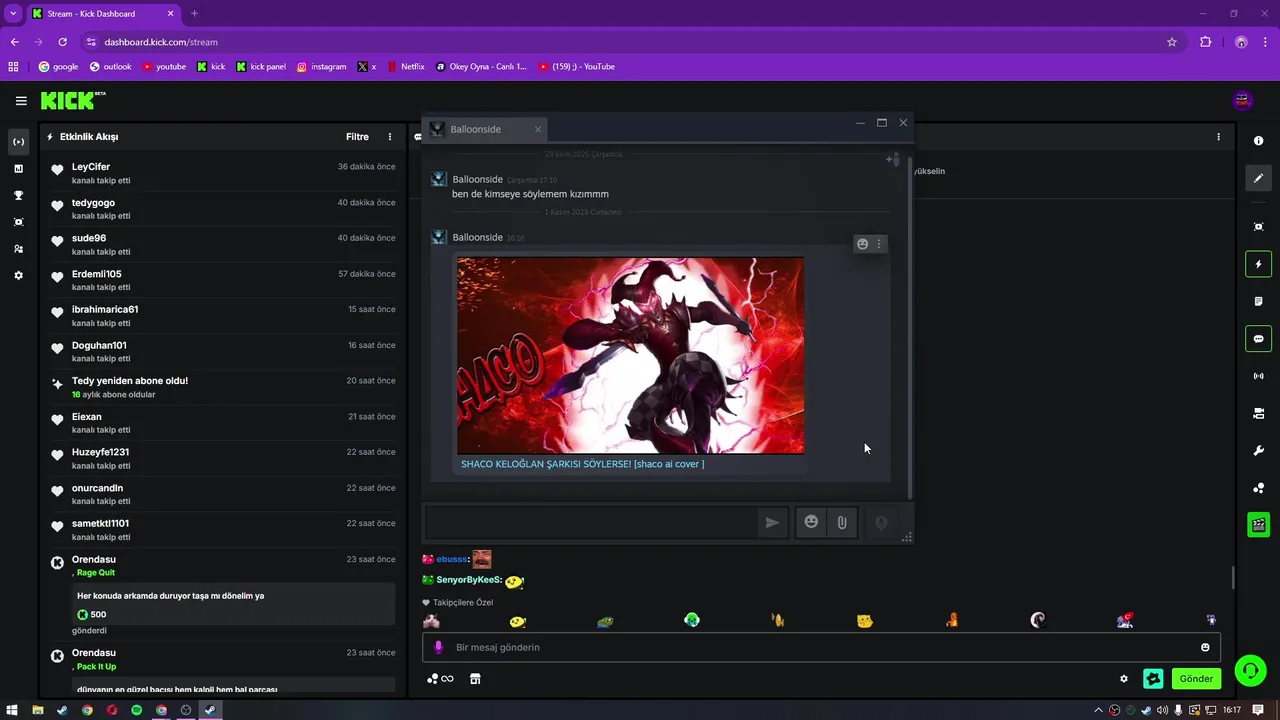This screenshot has width=1280, height=720.
Task: Open chat settings gear near Gönder
Action: [x=1124, y=679]
